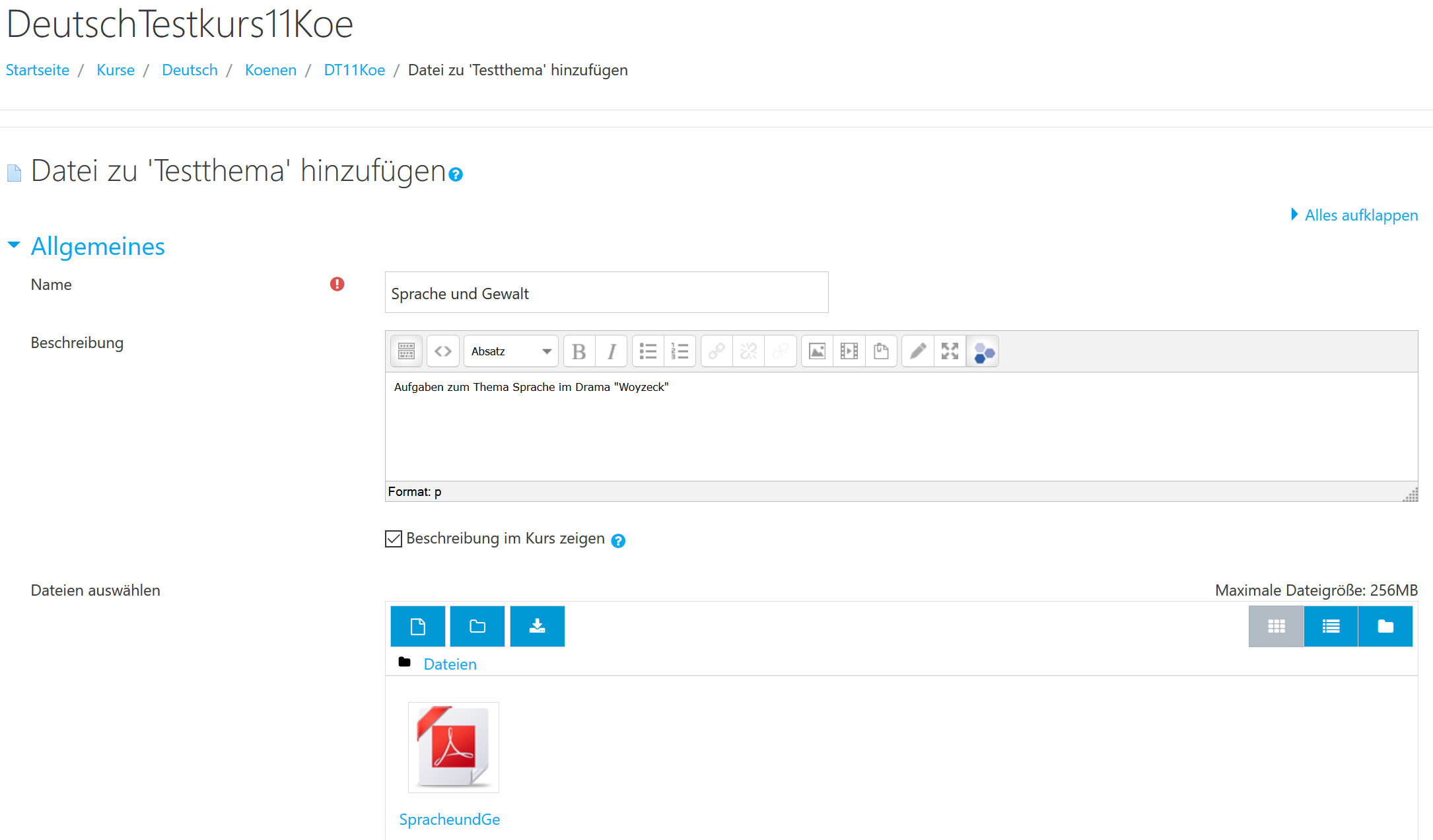Toggle the editor toolbar rows button
The image size is (1433, 840).
coord(406,351)
